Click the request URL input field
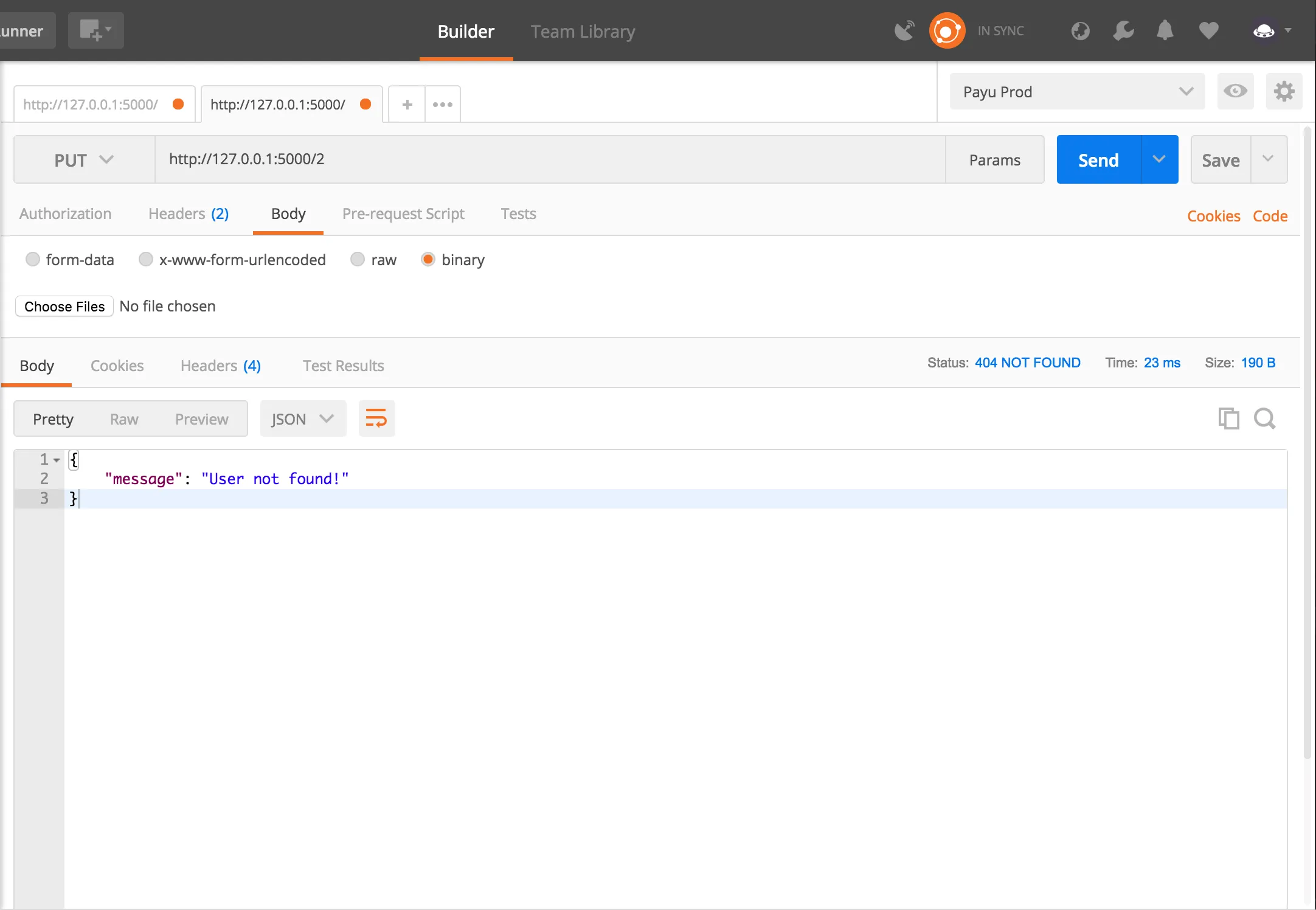This screenshot has height=910, width=1316. pos(550,160)
